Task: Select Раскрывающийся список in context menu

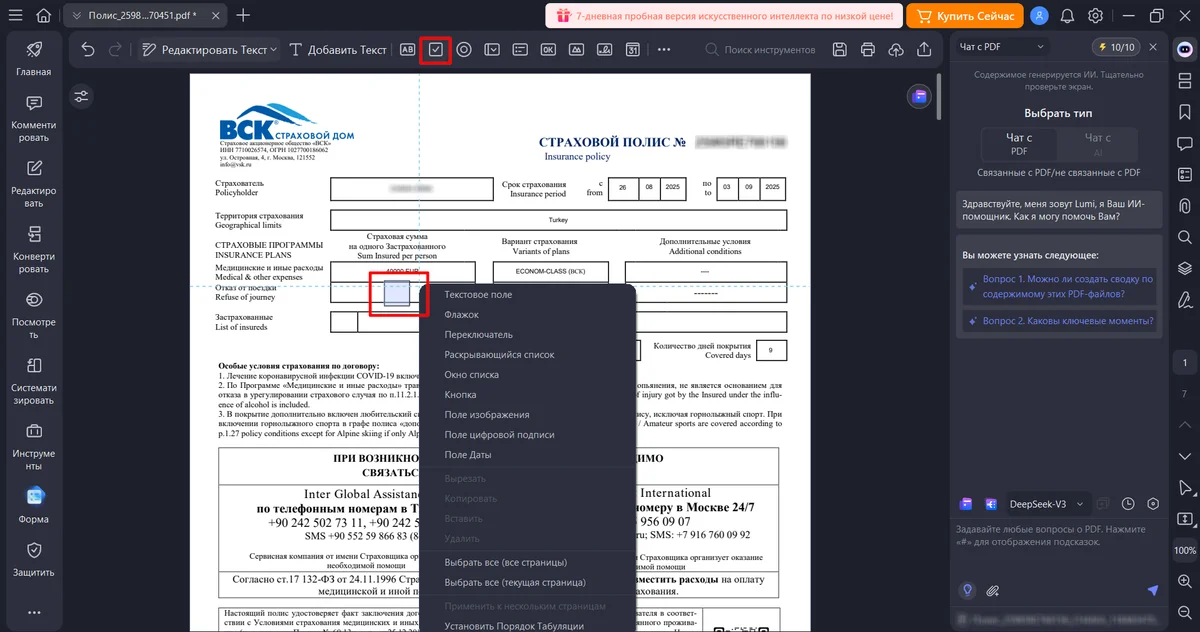Action: (x=499, y=355)
